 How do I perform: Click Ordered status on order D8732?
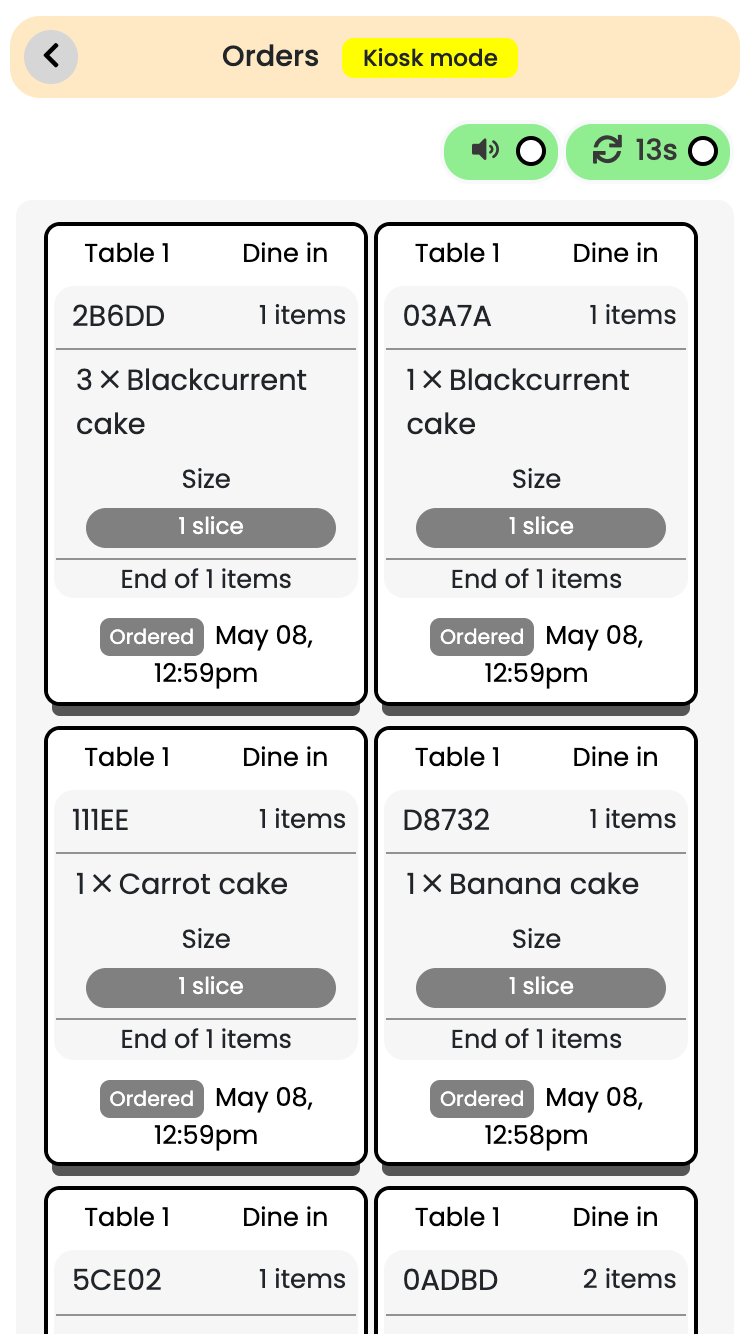tap(482, 1099)
